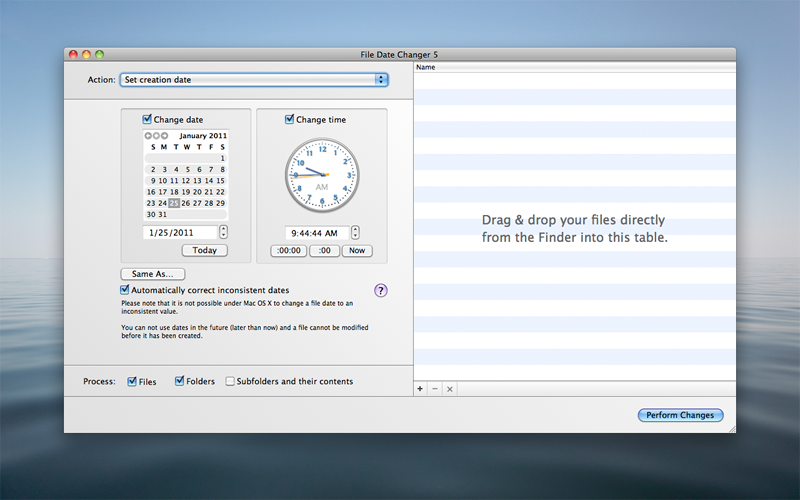Click the :00:00 time button
The width and height of the screenshot is (800, 500).
pos(288,251)
